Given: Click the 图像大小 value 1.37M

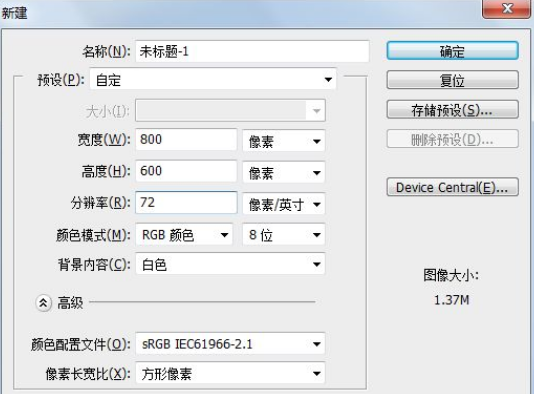Looking at the screenshot, I should click(x=452, y=300).
